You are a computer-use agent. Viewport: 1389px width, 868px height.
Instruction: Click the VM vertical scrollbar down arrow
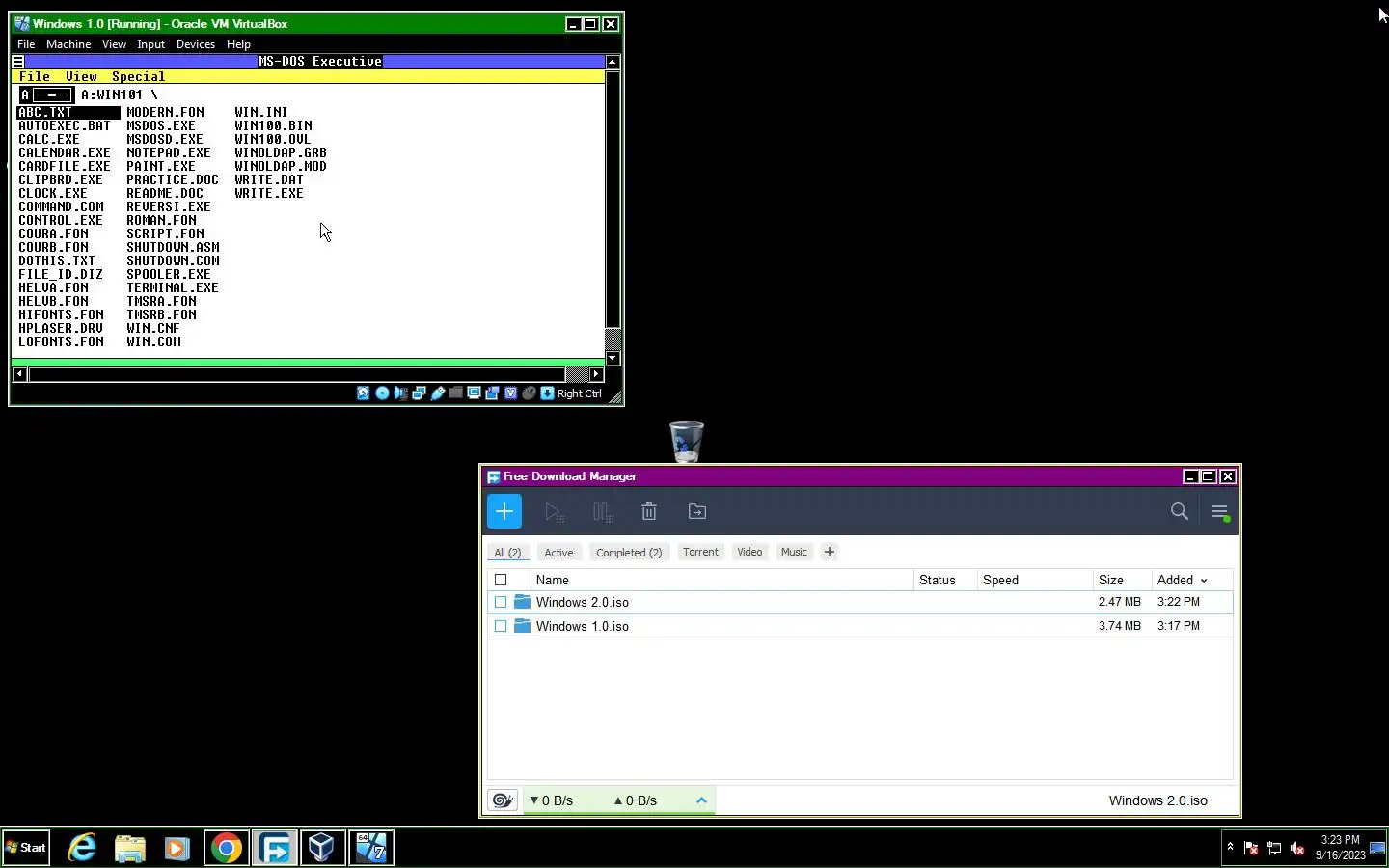click(x=613, y=359)
